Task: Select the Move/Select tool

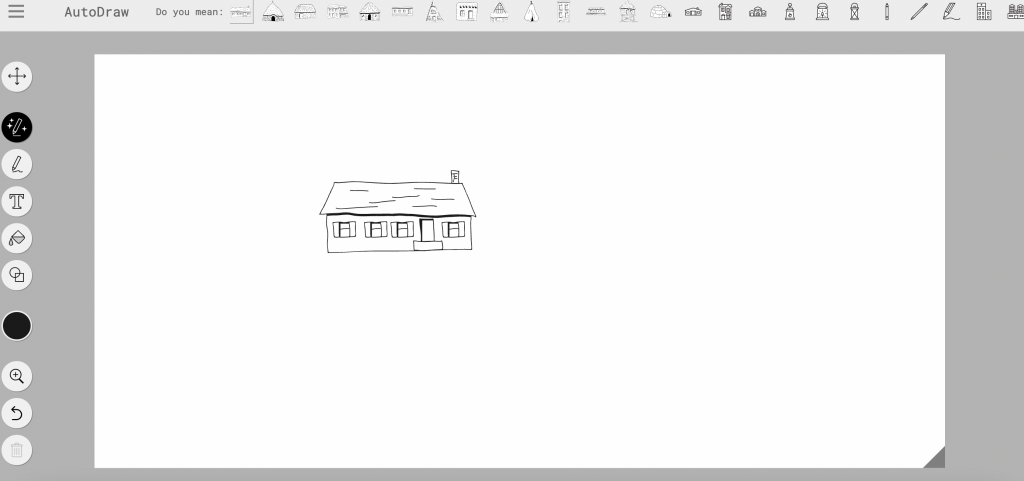Action: [17, 76]
